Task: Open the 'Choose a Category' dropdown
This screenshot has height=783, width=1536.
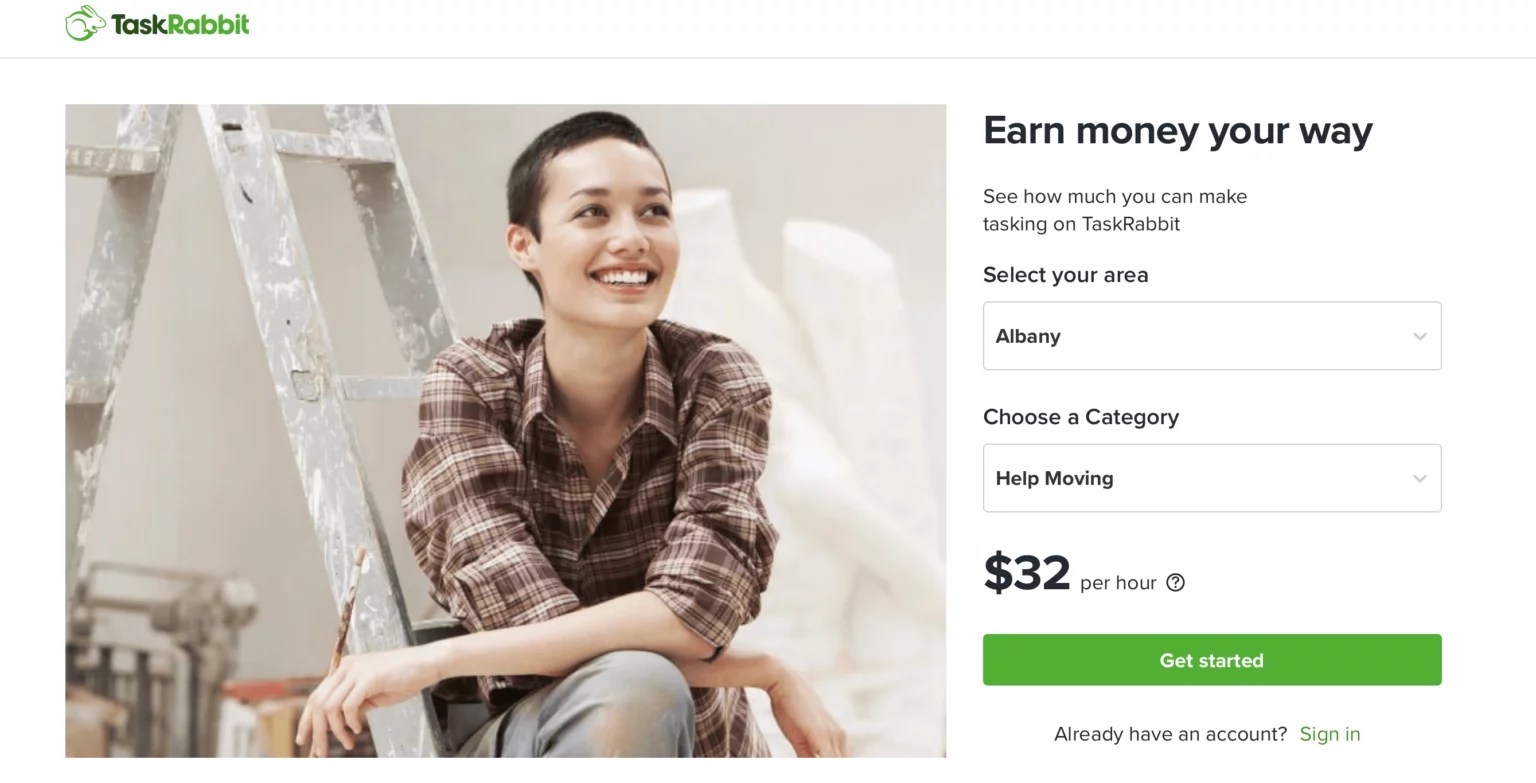Action: (1211, 478)
